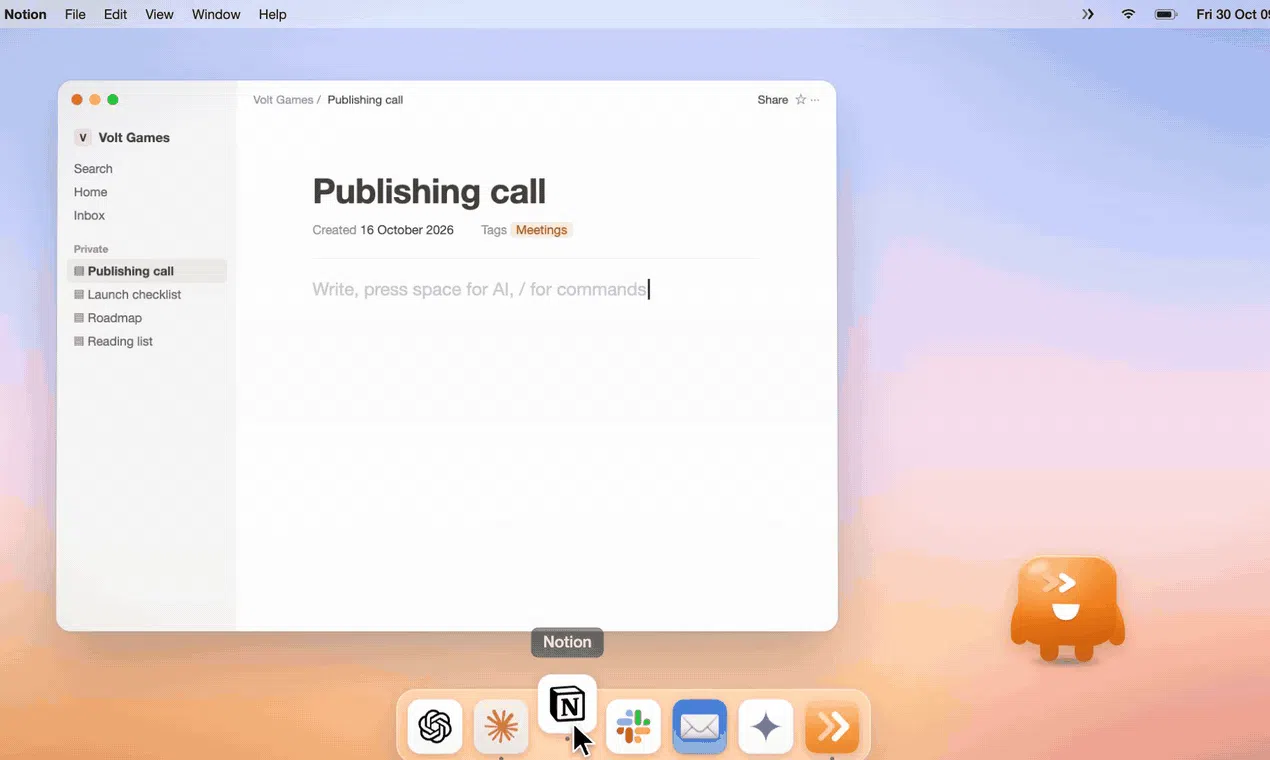
Task: Click the Meetings tag
Action: pyautogui.click(x=541, y=230)
